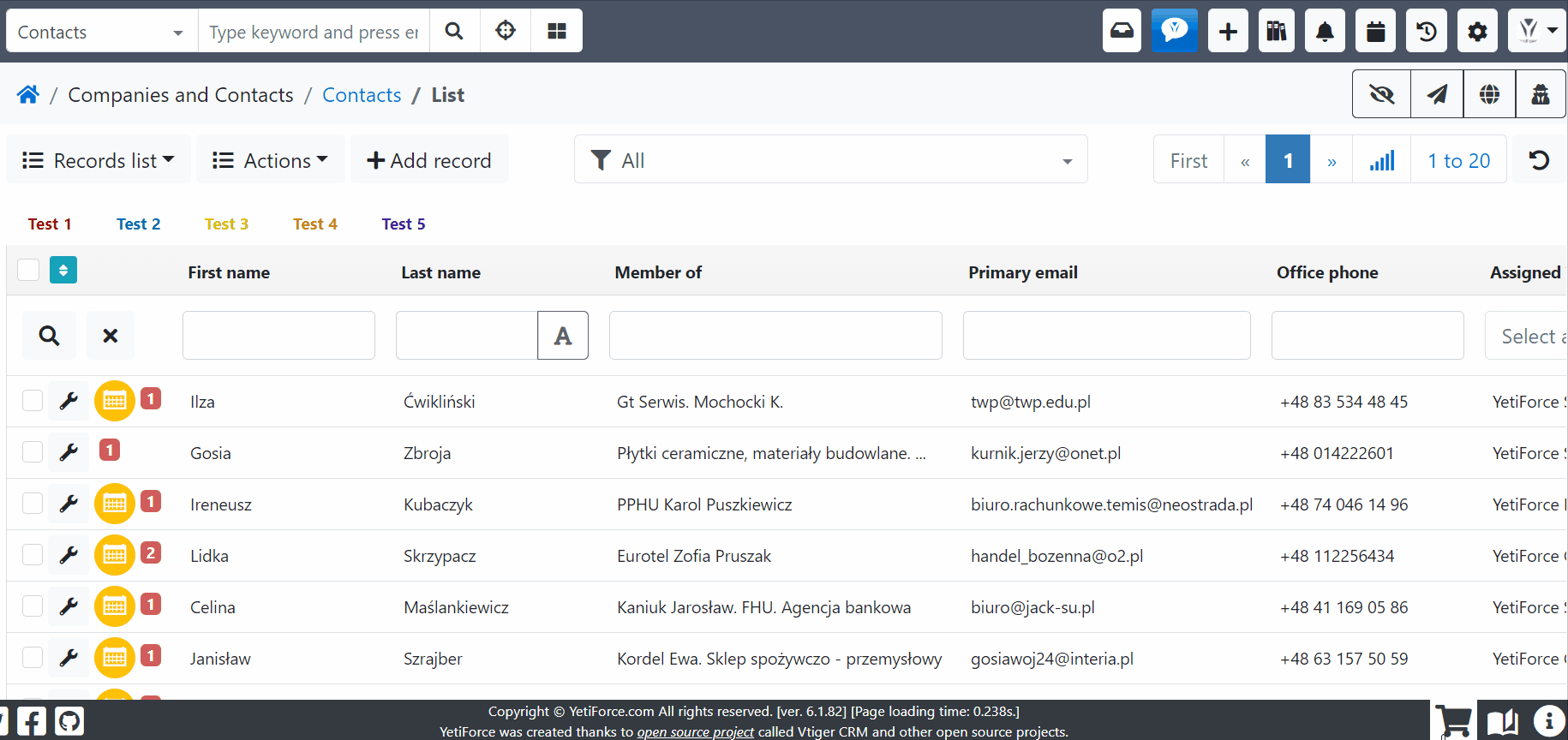Toggle the crossed-eye visibility button
This screenshot has height=740, width=1568.
coord(1381,94)
